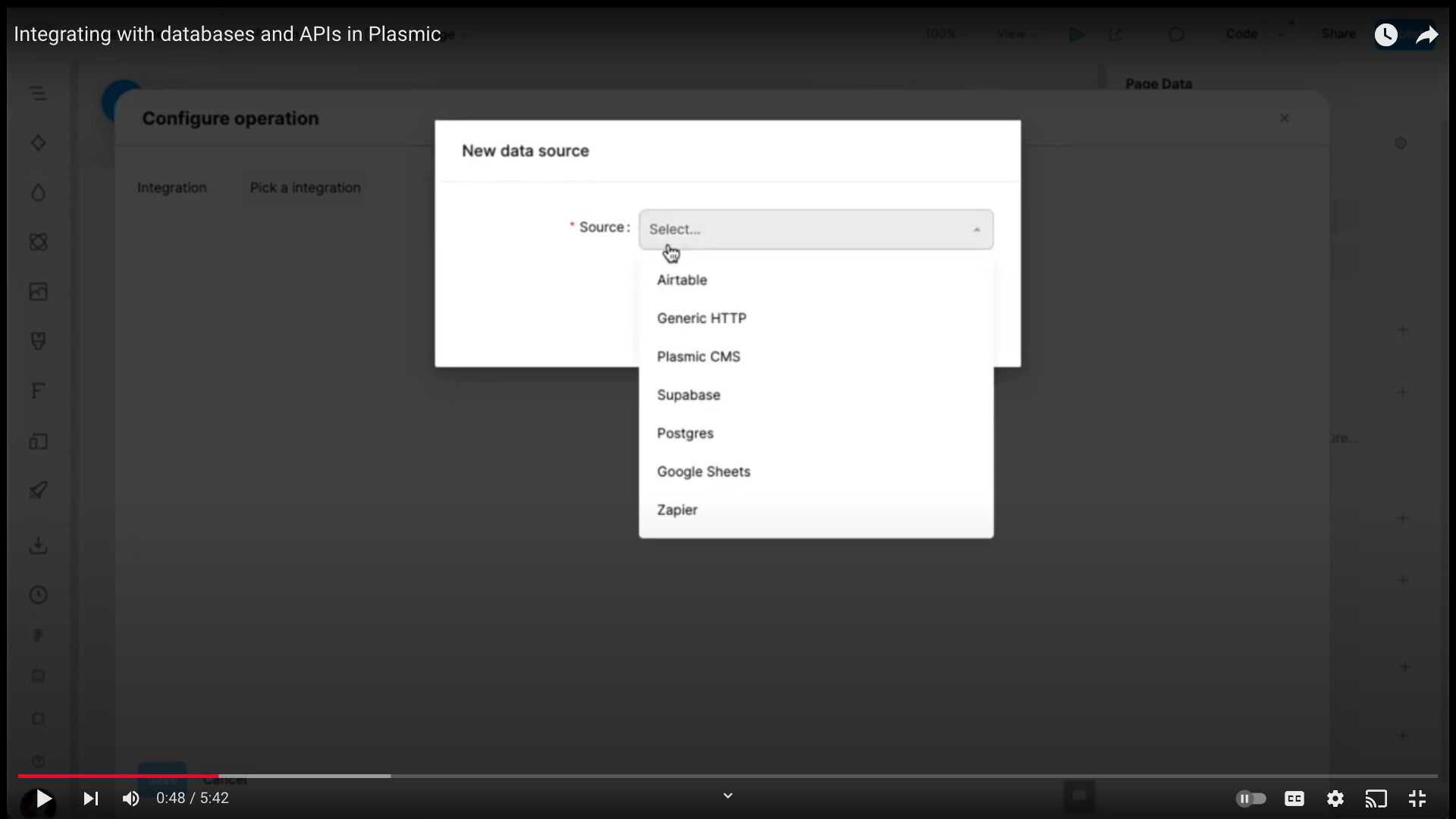
Task: Select Zapier data source
Action: click(677, 510)
